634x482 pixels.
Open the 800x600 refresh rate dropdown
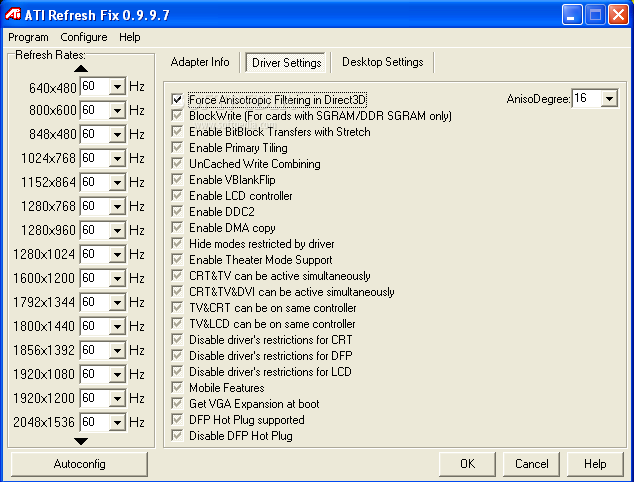[x=117, y=110]
